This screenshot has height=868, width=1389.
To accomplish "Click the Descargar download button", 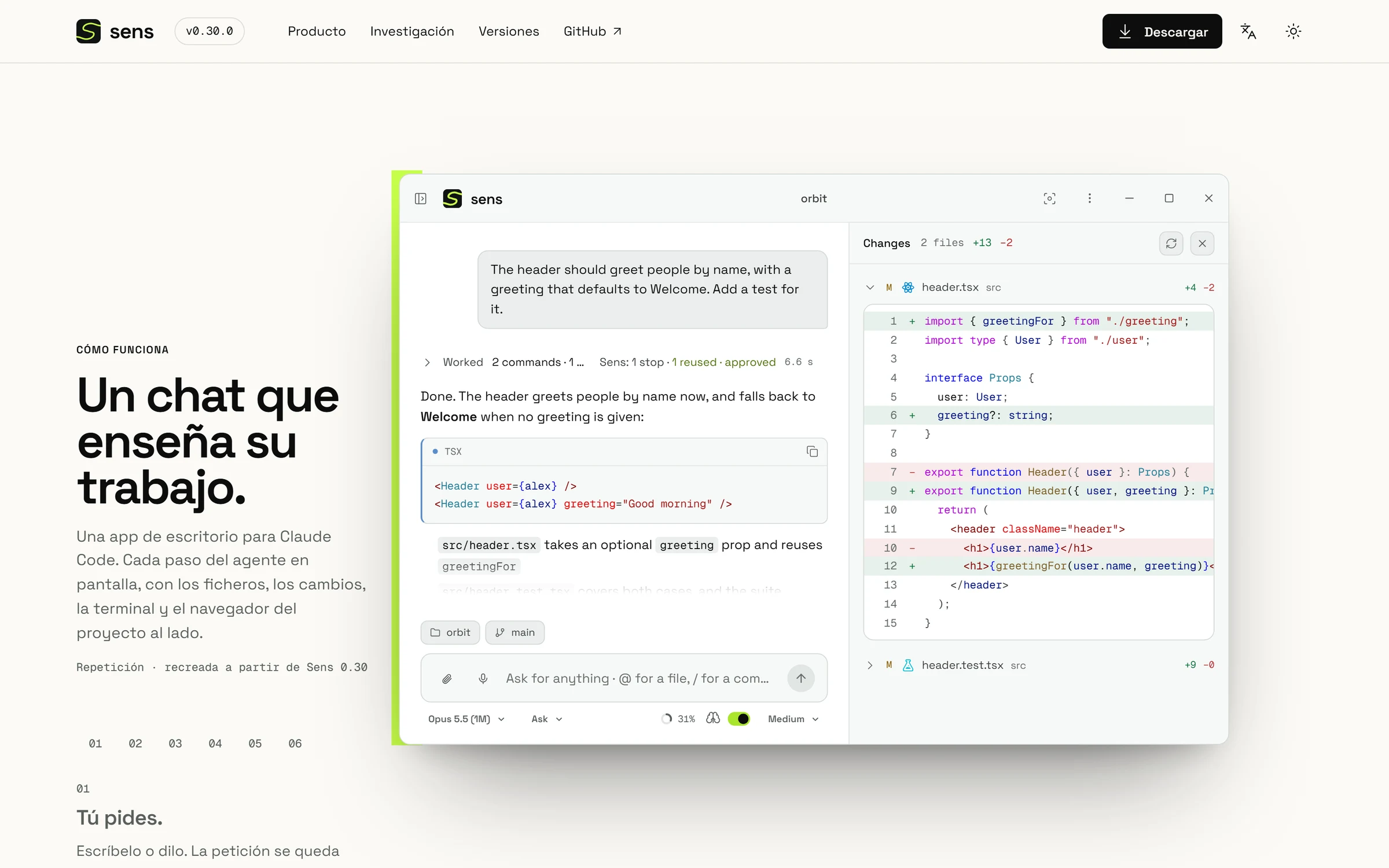I will [x=1162, y=31].
